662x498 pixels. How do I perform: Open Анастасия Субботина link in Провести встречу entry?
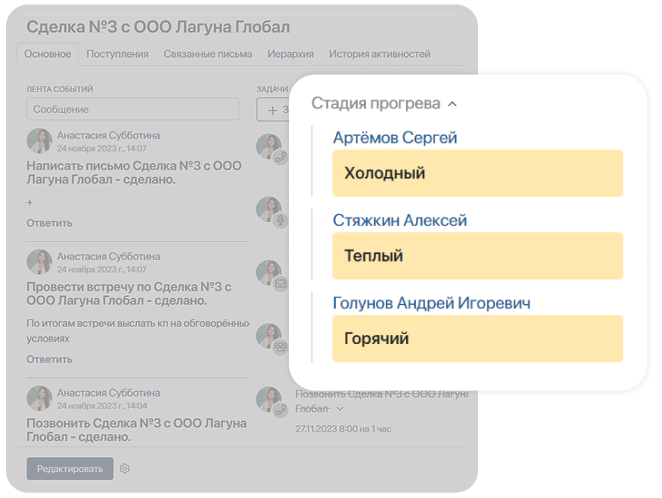pyautogui.click(x=109, y=257)
